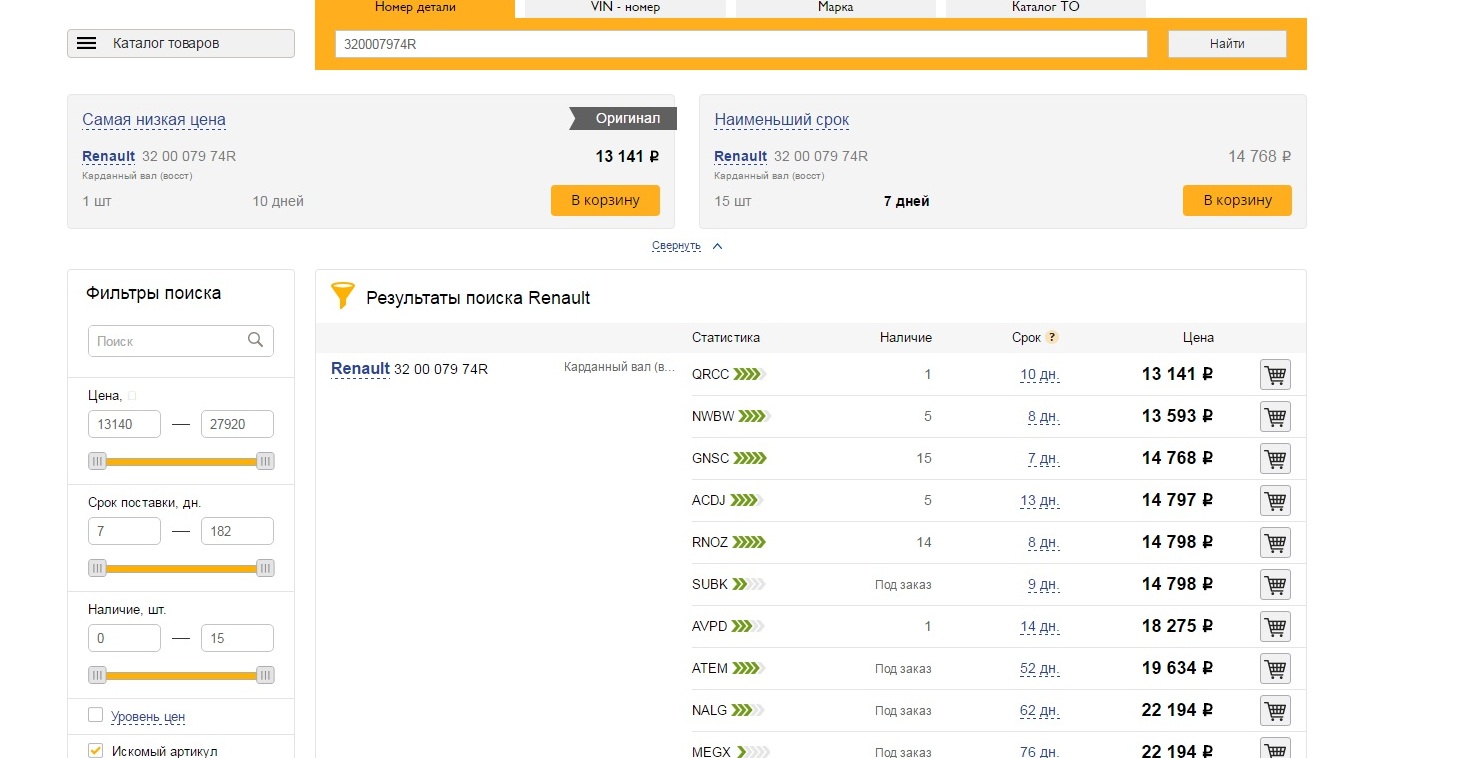Grab left availability slider handle

(x=97, y=675)
